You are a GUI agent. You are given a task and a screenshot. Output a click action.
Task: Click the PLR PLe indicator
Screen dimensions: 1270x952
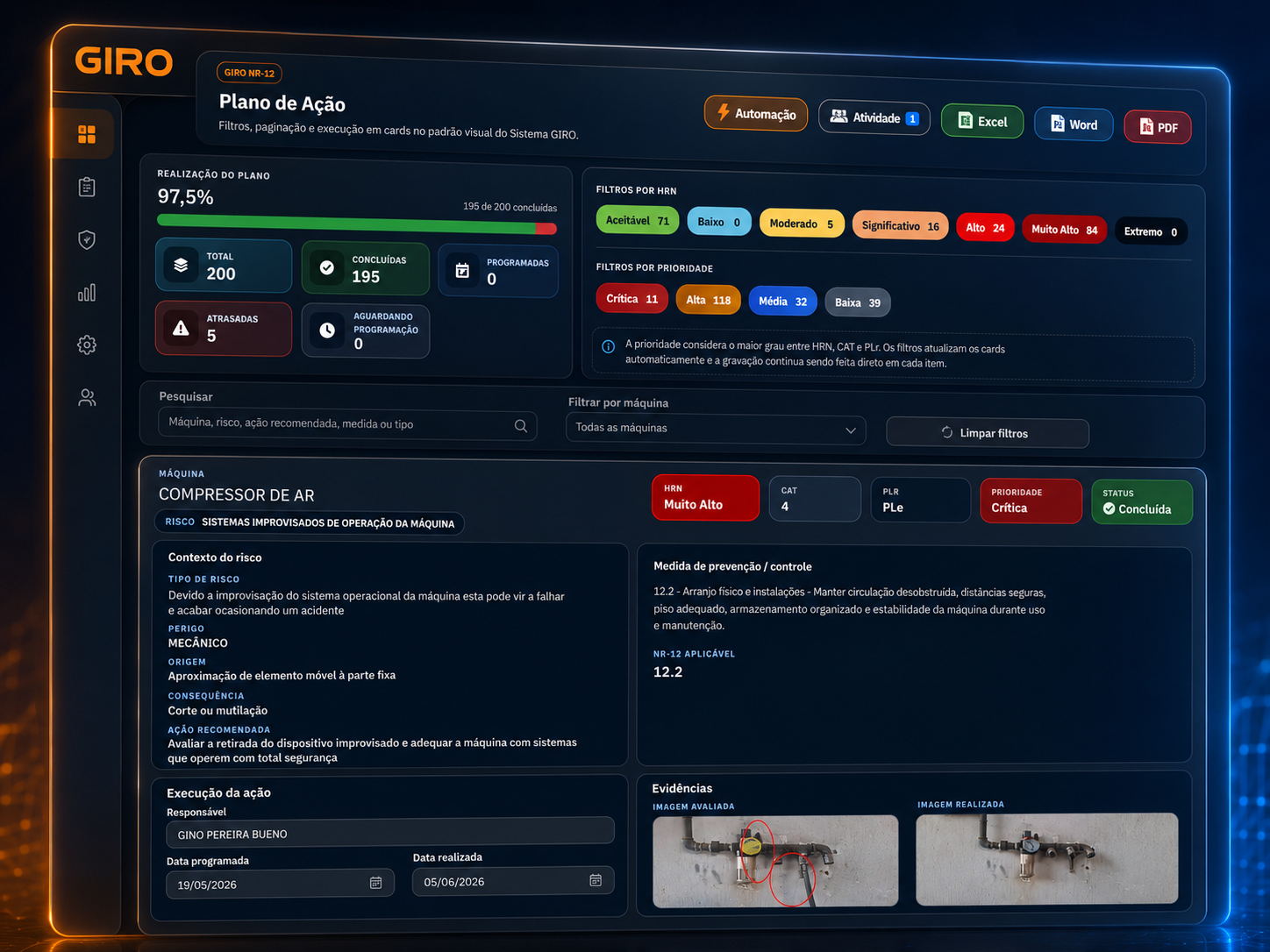coord(920,500)
